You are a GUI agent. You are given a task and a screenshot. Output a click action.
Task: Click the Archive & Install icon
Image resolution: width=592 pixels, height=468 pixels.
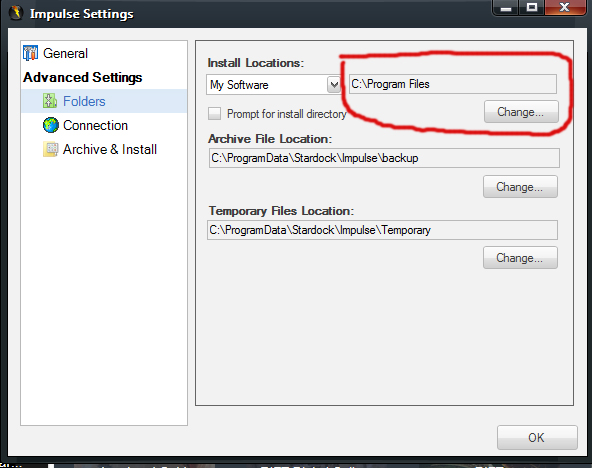[51, 149]
